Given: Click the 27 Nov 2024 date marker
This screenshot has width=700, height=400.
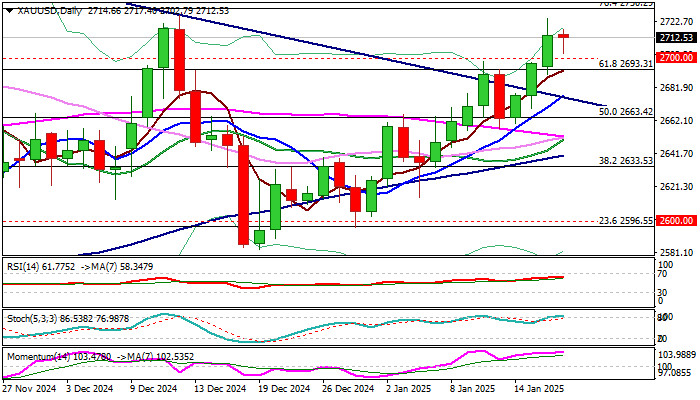Looking at the screenshot, I should (x=29, y=389).
